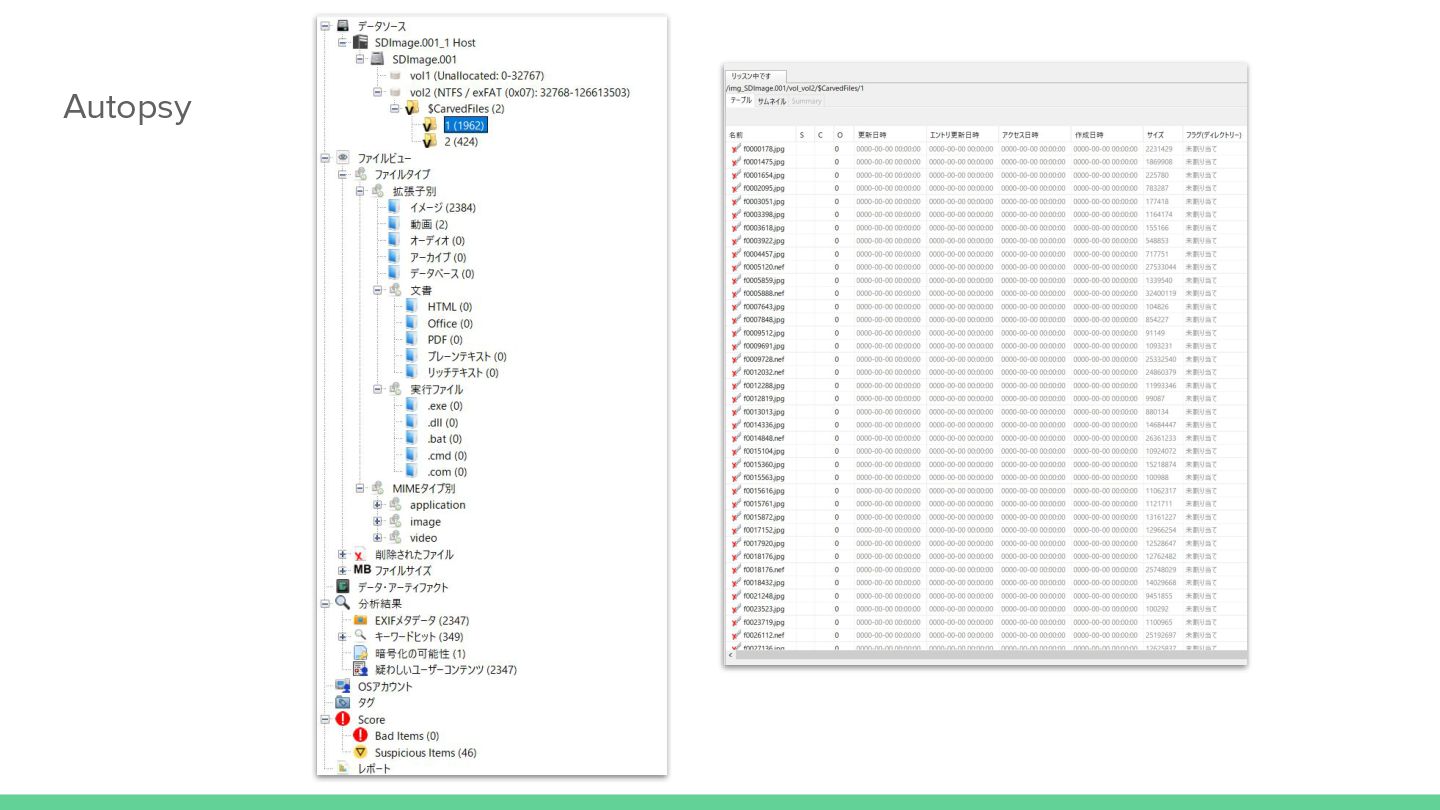Viewport: 1440px width, 810px height.
Task: Expand the キーワードヒット (349) node
Action: click(x=342, y=637)
